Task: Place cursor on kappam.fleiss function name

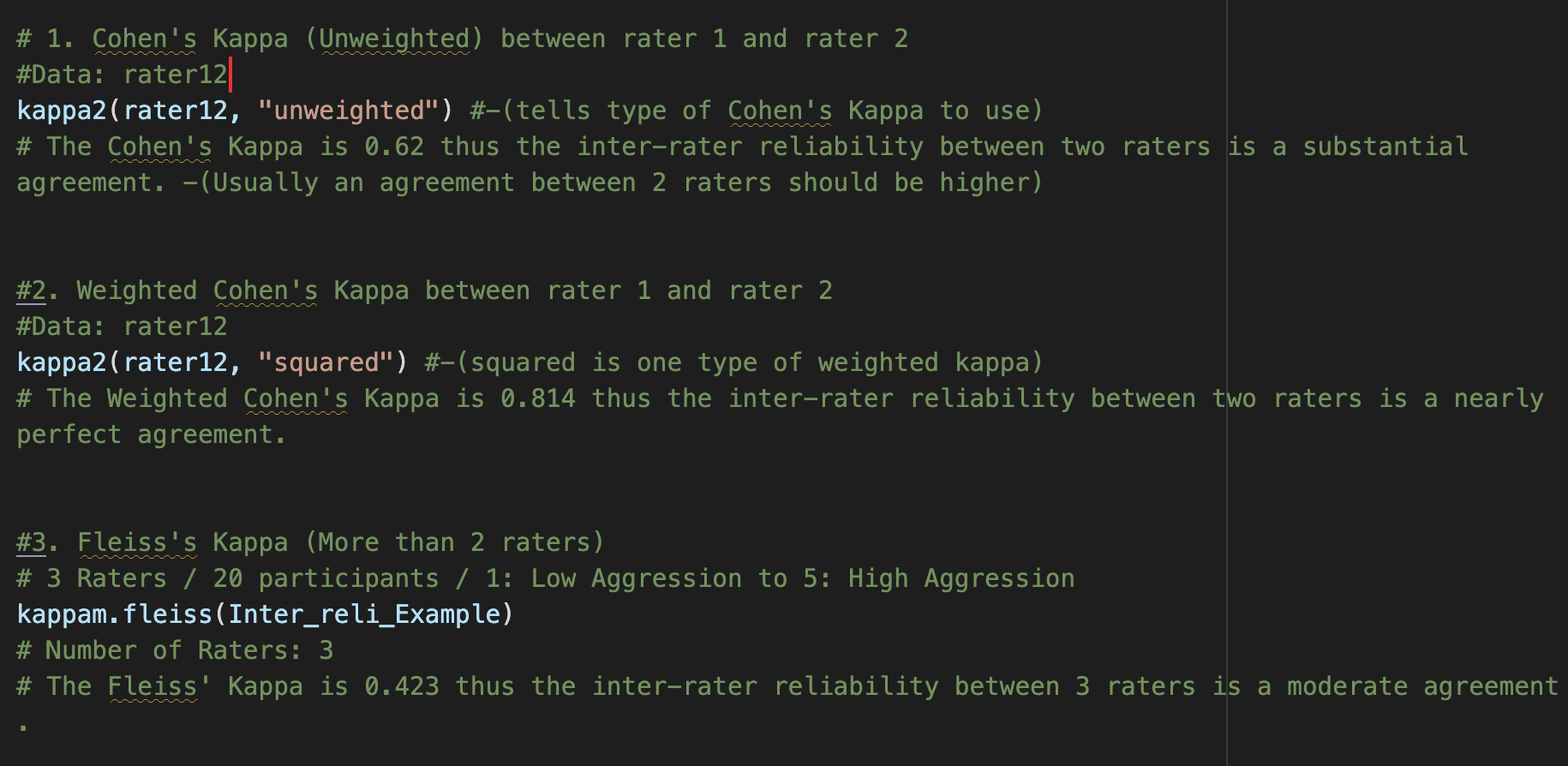Action: click(x=114, y=614)
